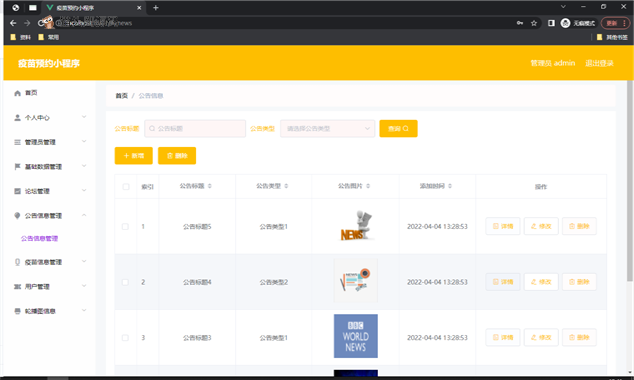Expand the 用户管理 sidebar menu
Screen dimensions: 634x380
[49, 287]
